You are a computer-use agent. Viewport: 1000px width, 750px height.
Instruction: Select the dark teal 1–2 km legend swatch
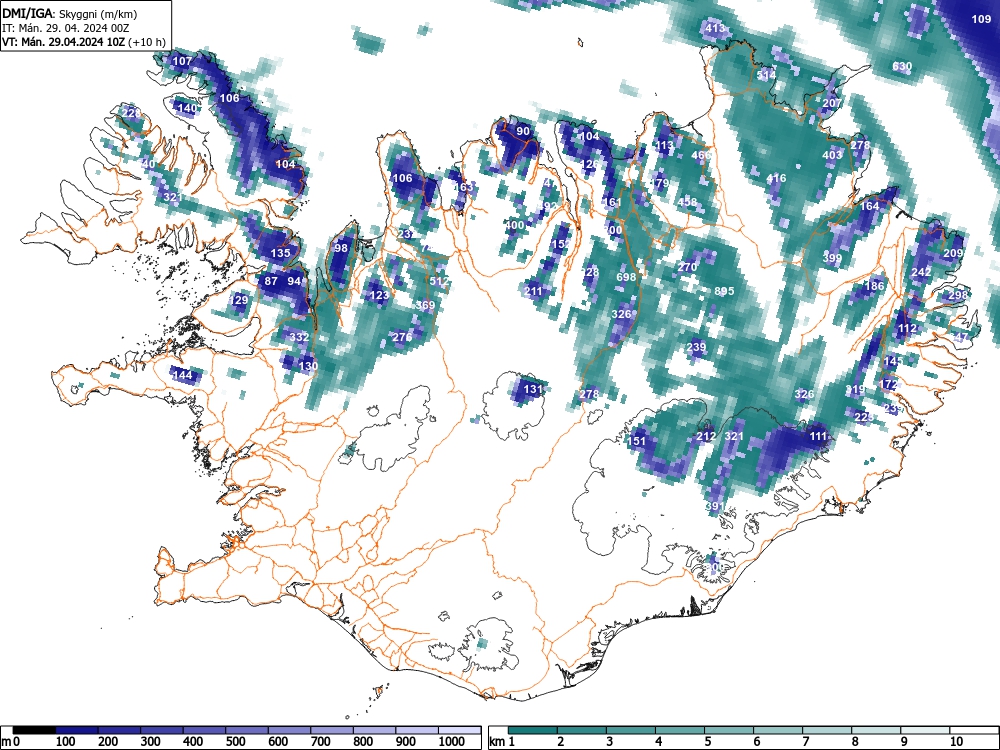click(534, 730)
